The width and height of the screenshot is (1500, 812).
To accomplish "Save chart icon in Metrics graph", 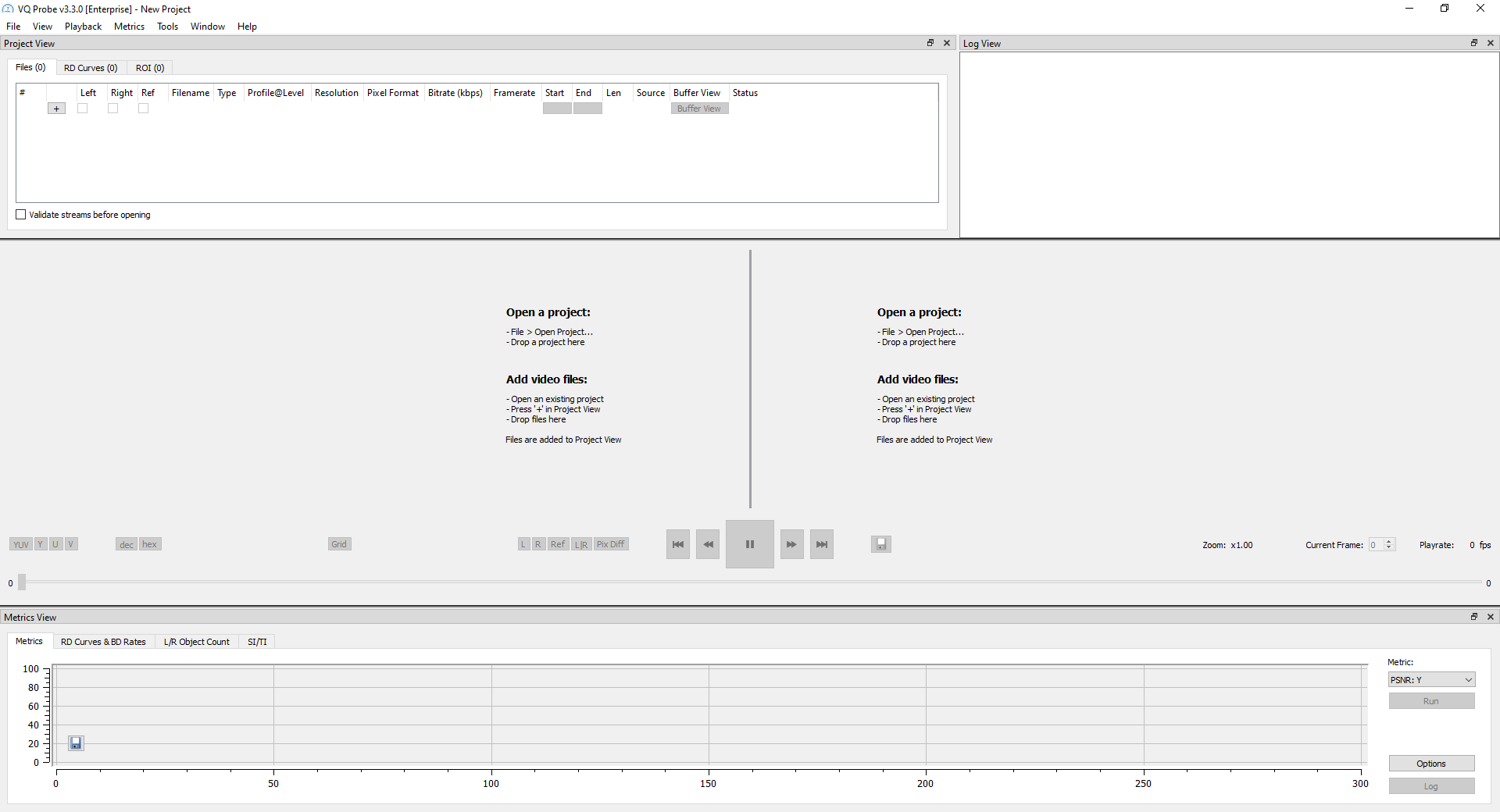I will (76, 743).
